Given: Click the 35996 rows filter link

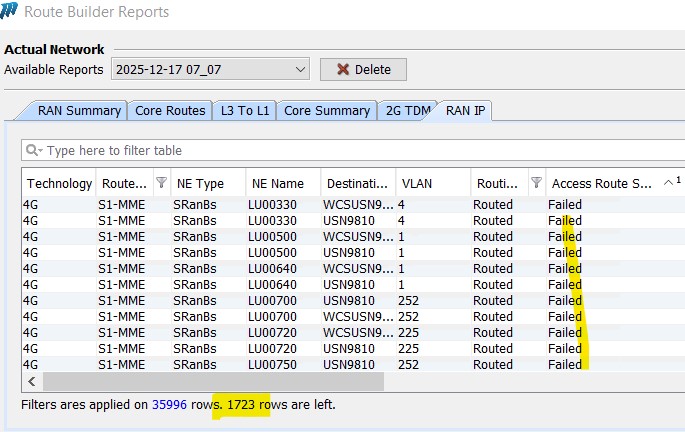Looking at the screenshot, I should pos(169,405).
